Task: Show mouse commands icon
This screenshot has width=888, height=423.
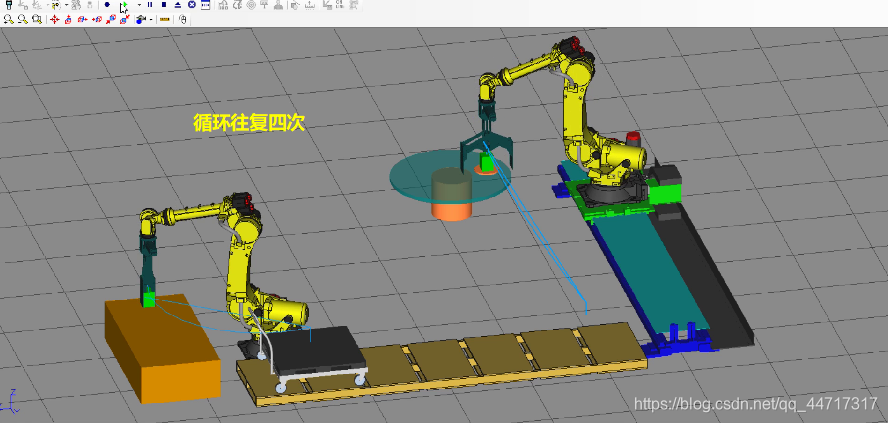Action: 183,19
